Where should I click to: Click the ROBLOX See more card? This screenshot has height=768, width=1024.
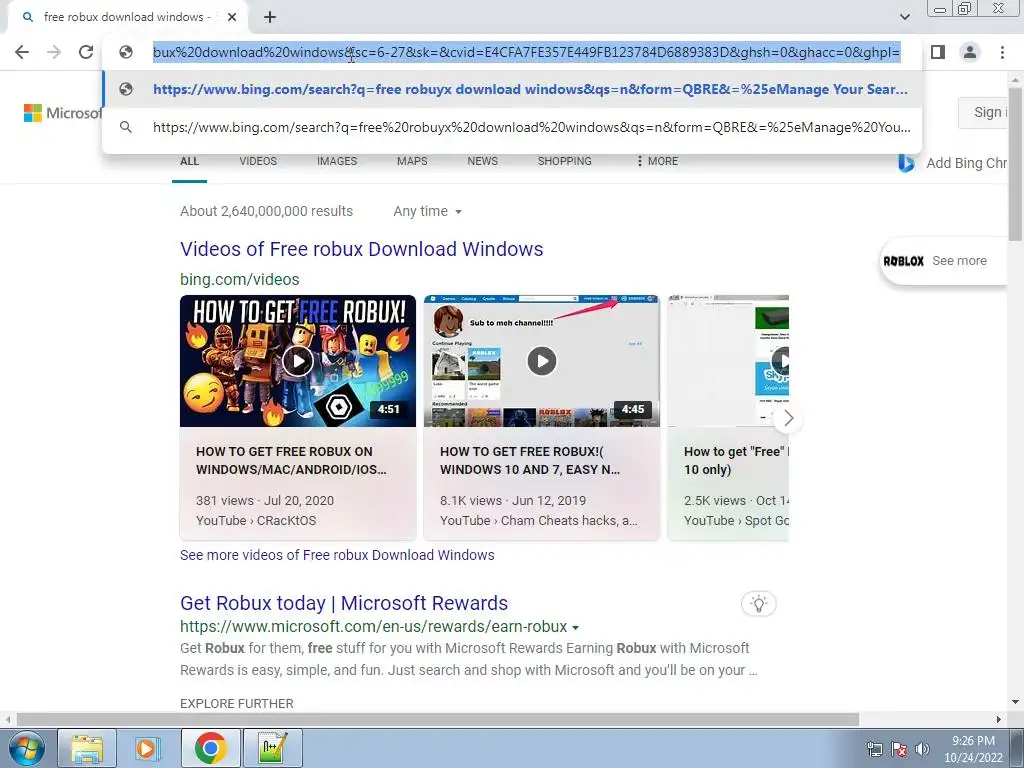tap(943, 261)
